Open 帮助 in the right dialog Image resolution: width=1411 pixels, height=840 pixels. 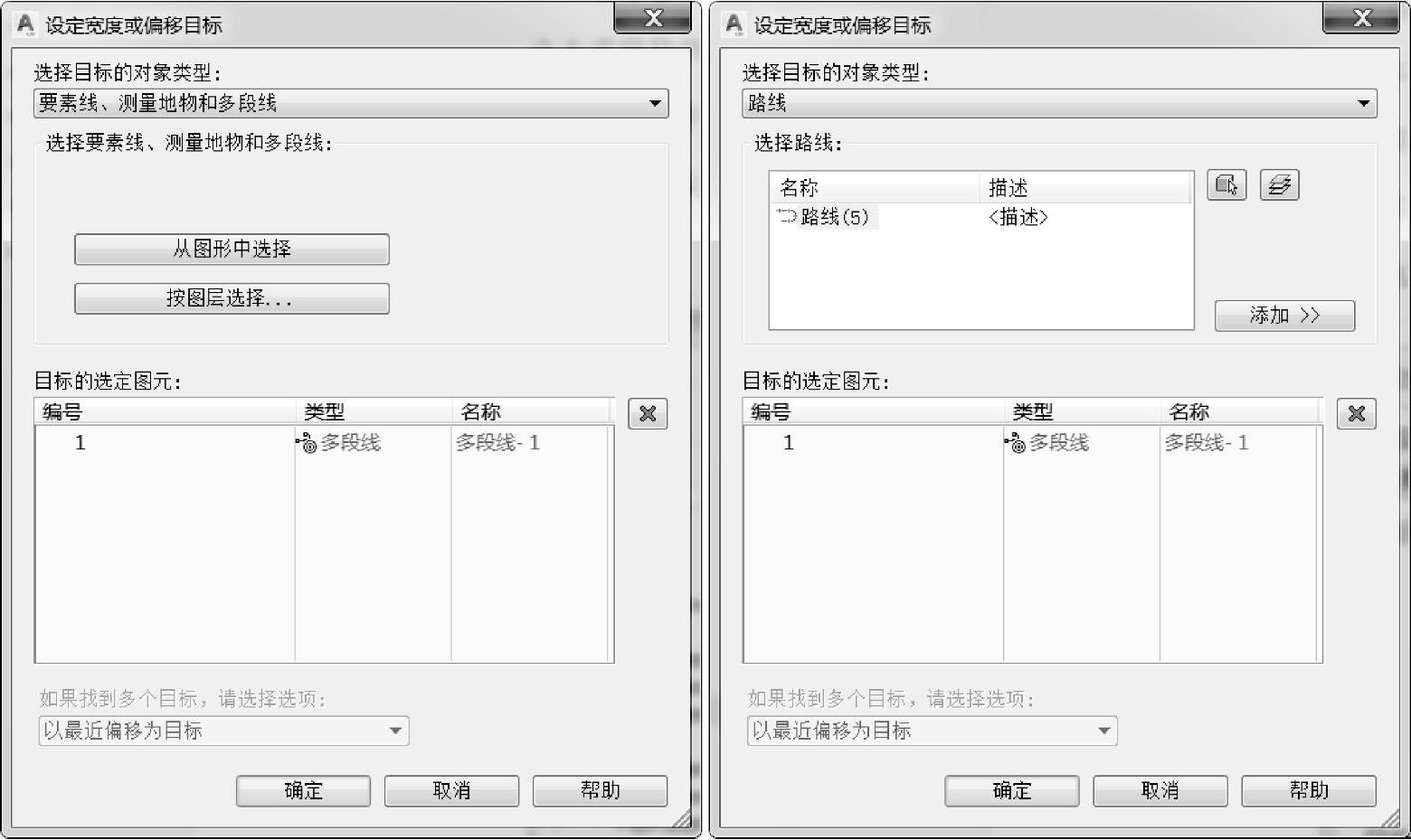coord(1308,791)
